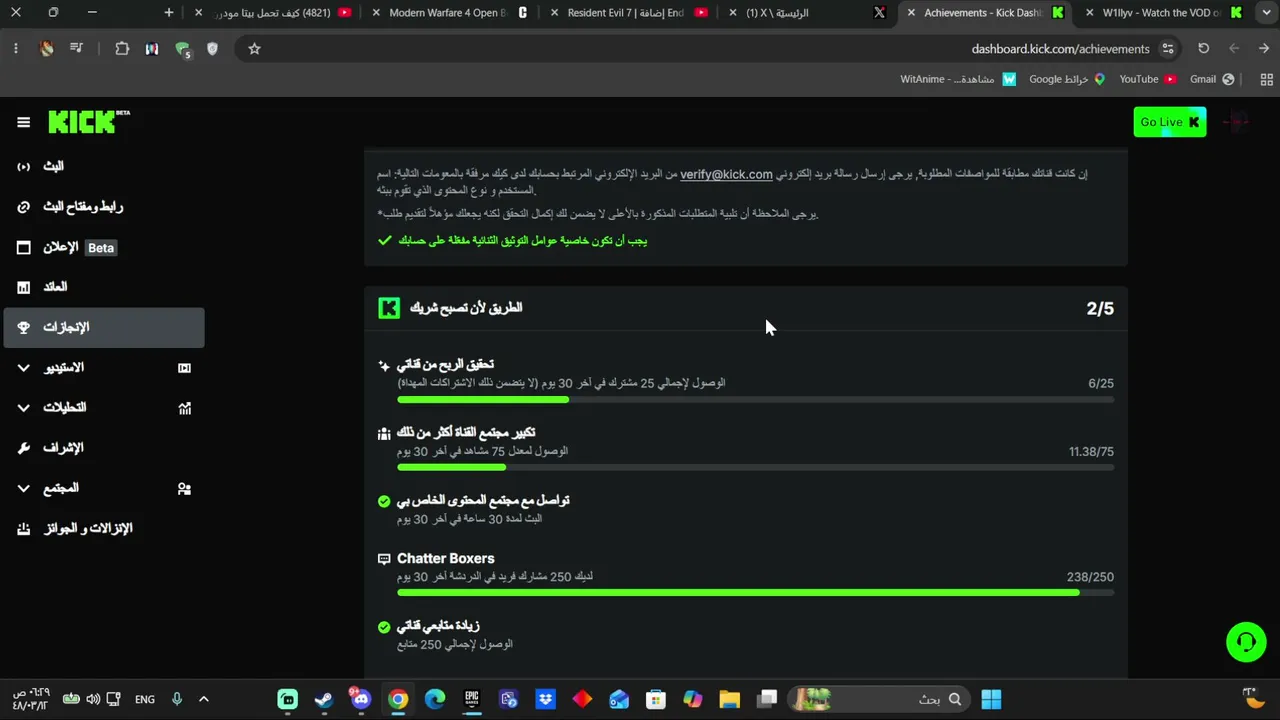Click the sparkle icon beside تحقيق الربح
The image size is (1280, 720).
click(x=384, y=366)
